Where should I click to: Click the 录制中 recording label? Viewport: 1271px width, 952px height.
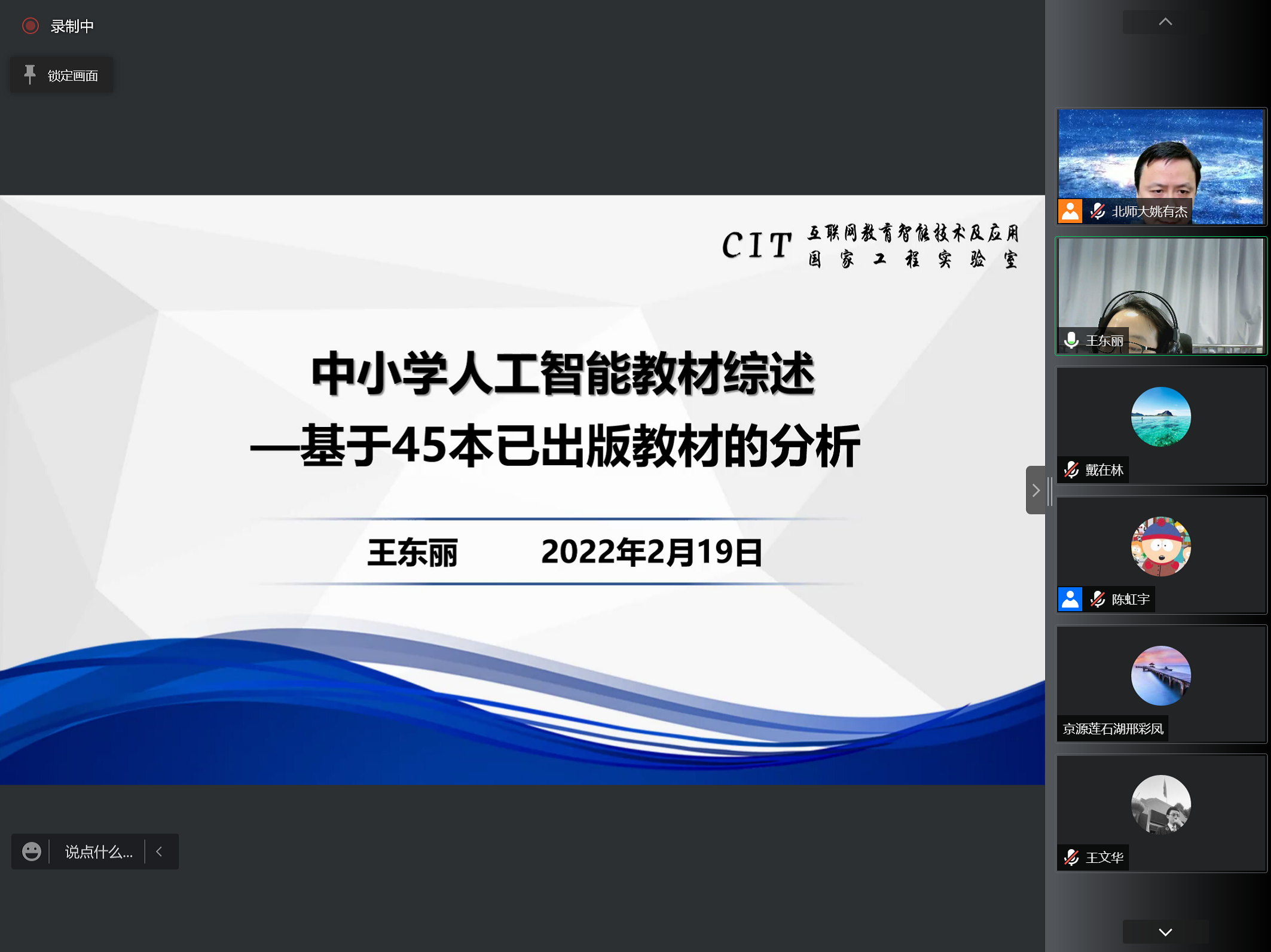72,26
